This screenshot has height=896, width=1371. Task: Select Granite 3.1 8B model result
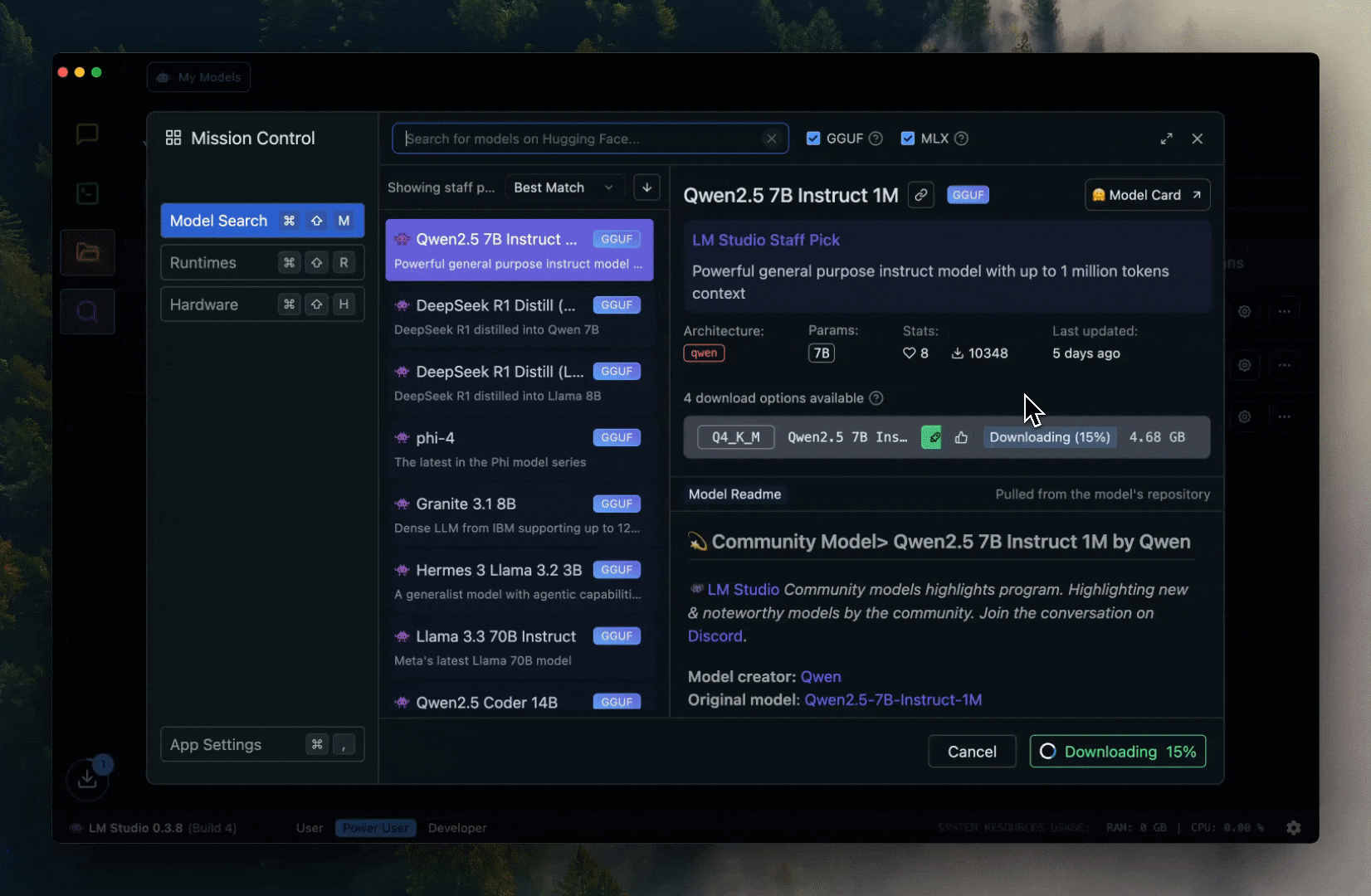(x=520, y=515)
